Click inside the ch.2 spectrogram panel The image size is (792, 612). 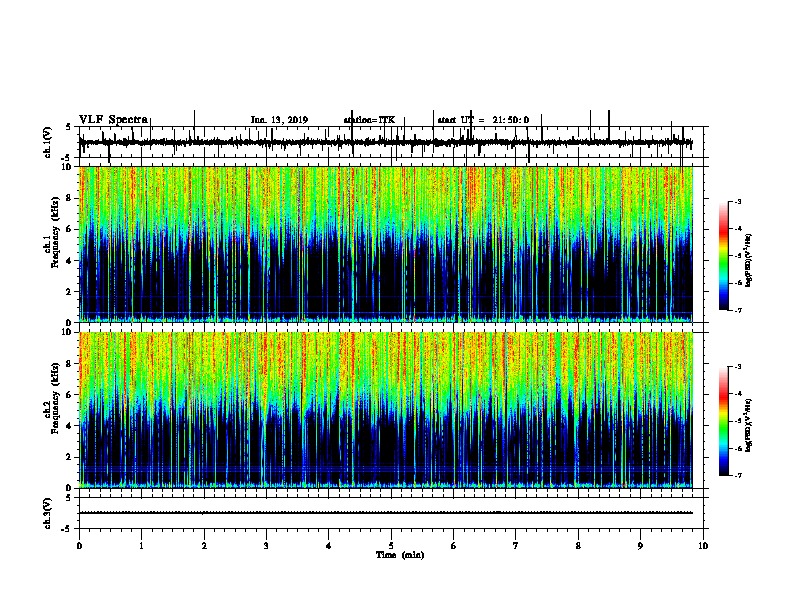[386, 410]
